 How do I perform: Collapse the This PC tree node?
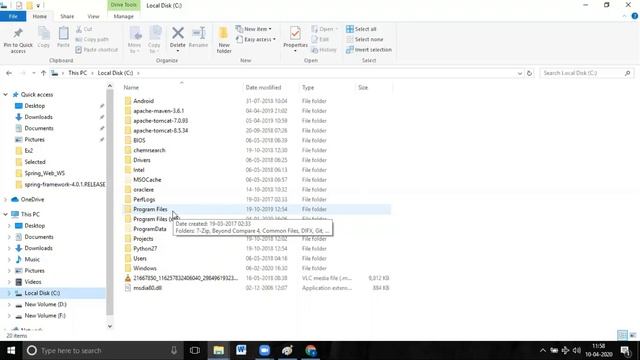tap(5, 214)
